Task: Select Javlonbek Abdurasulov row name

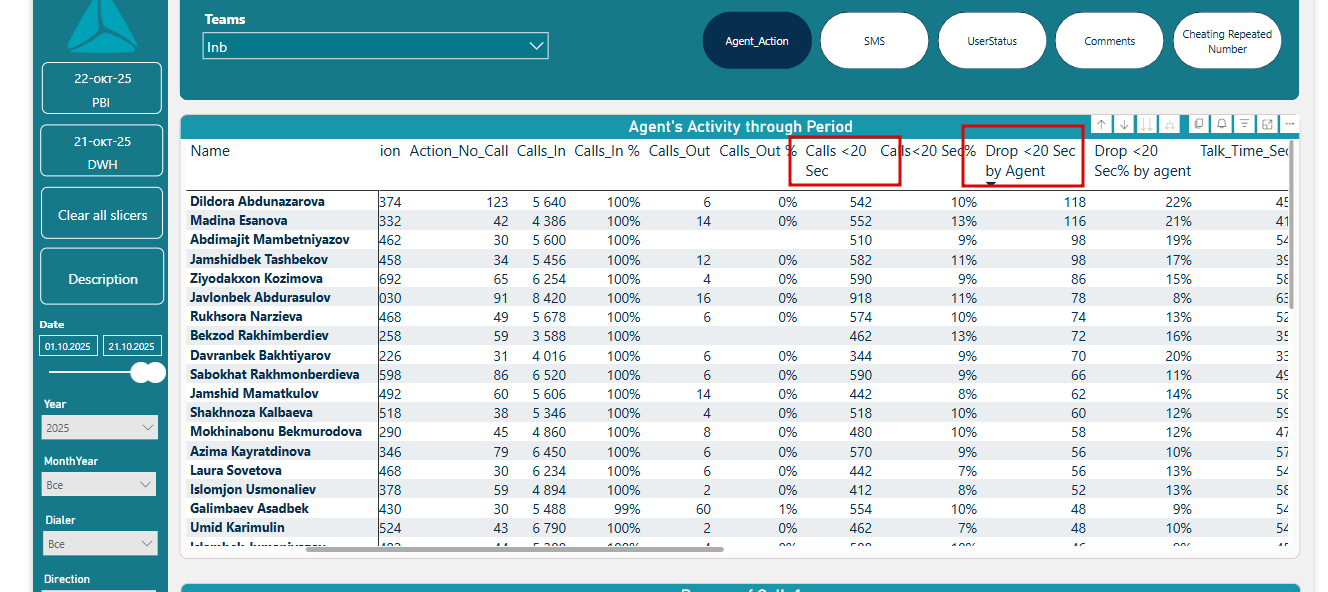Action: (260, 297)
